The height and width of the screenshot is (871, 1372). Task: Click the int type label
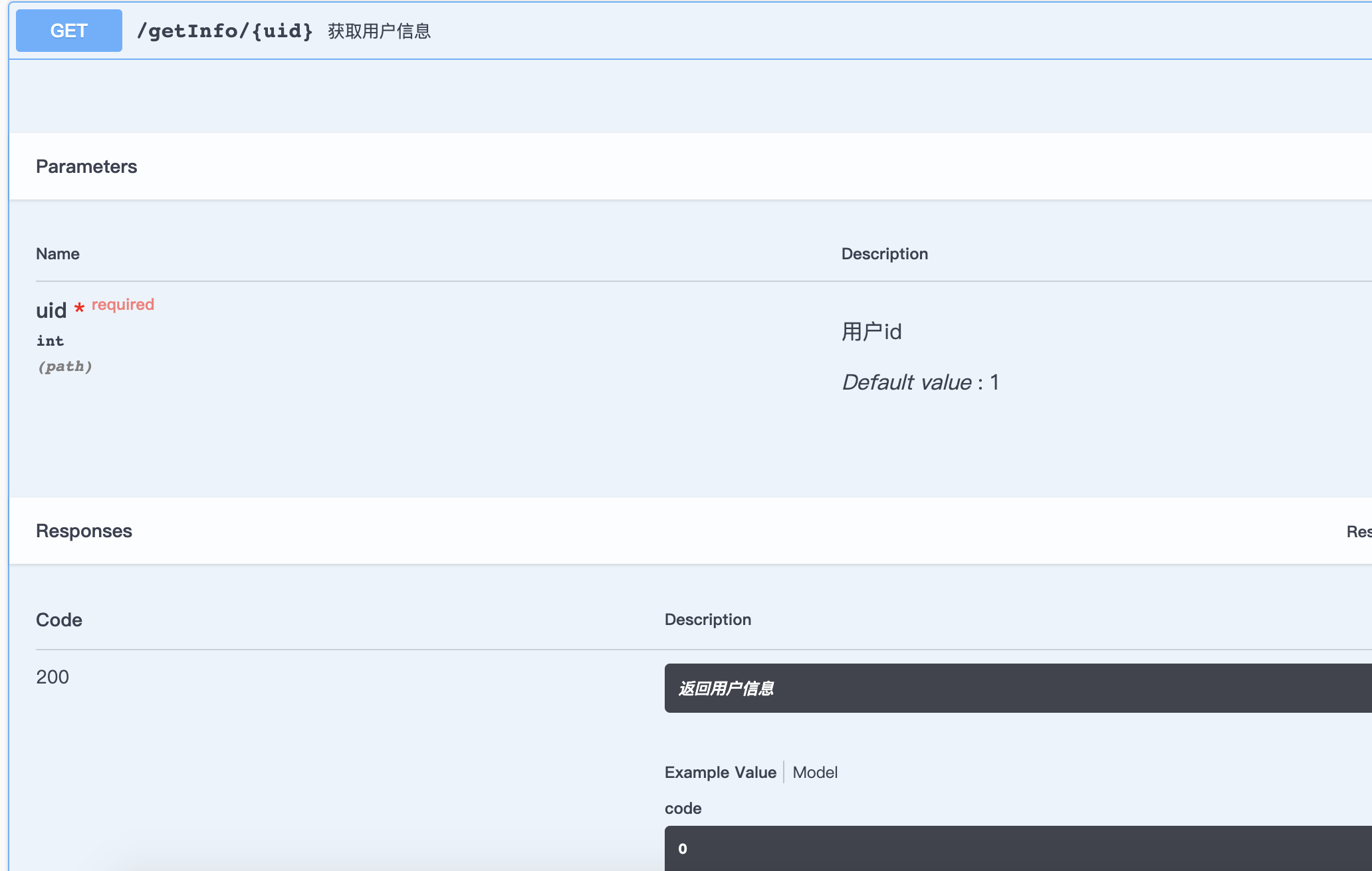pos(51,341)
